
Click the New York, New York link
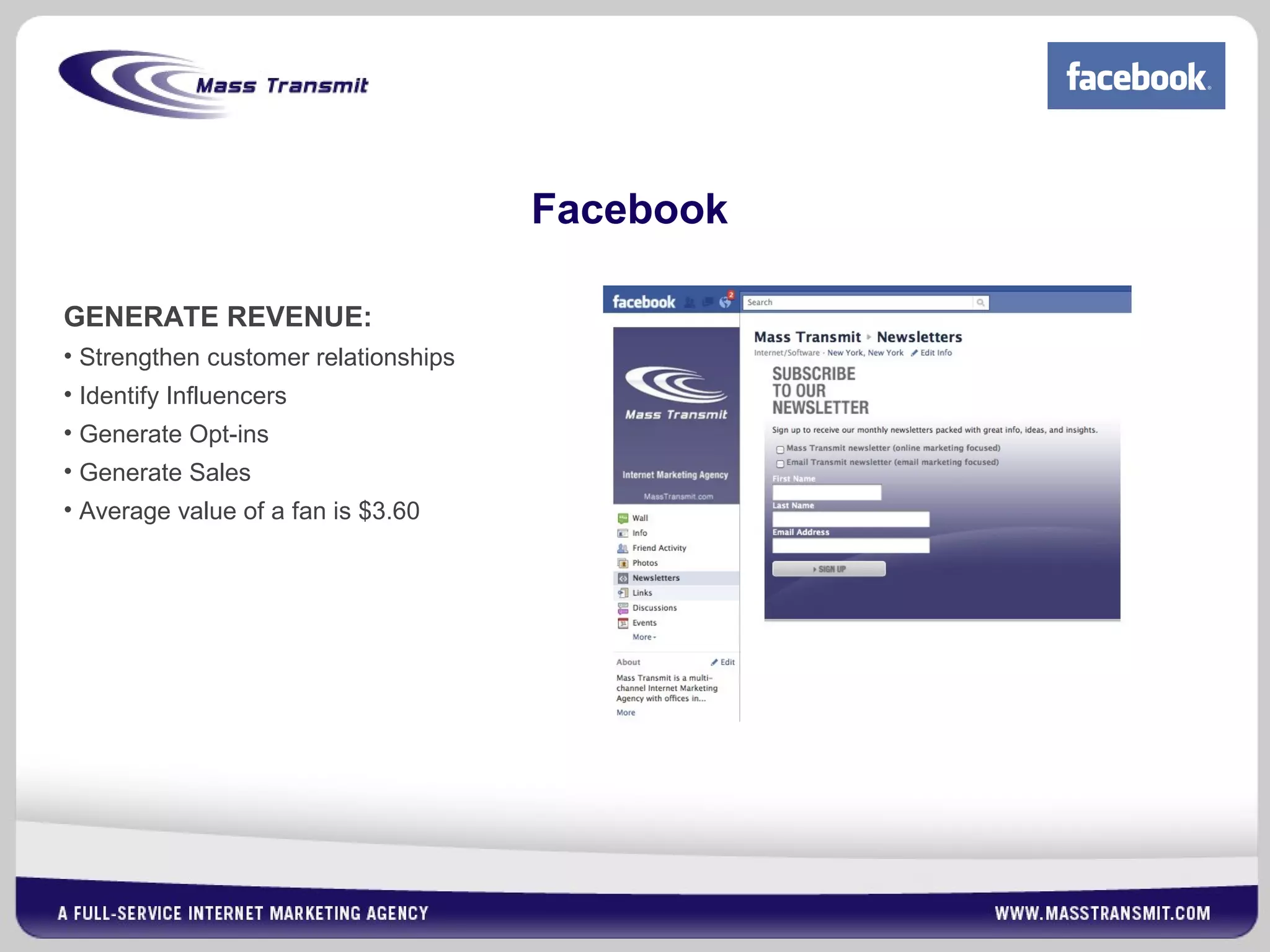pyautogui.click(x=865, y=353)
